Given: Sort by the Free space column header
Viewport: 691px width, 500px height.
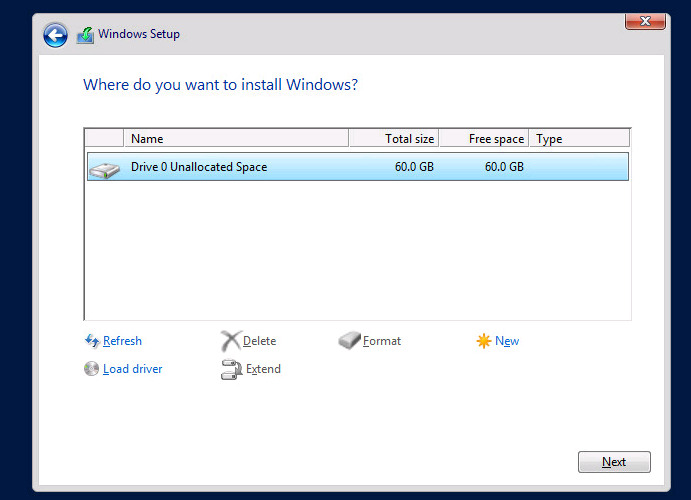Looking at the screenshot, I should click(484, 138).
